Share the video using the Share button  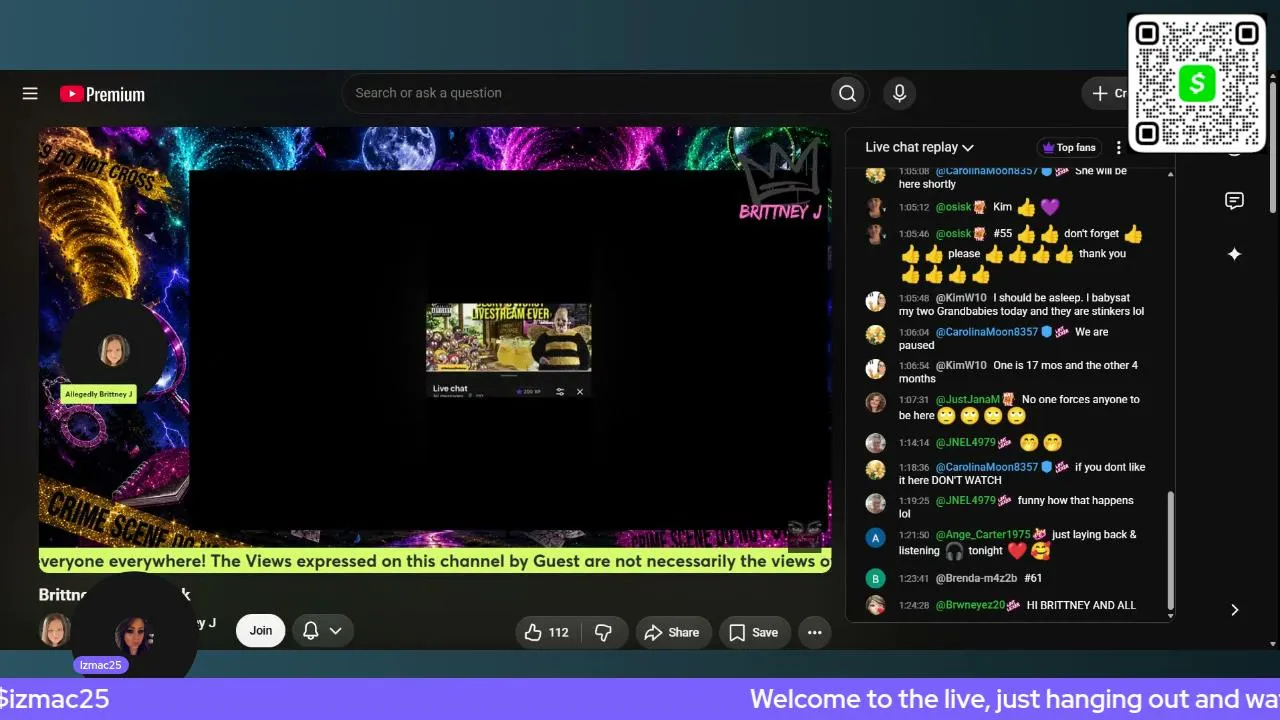point(672,632)
